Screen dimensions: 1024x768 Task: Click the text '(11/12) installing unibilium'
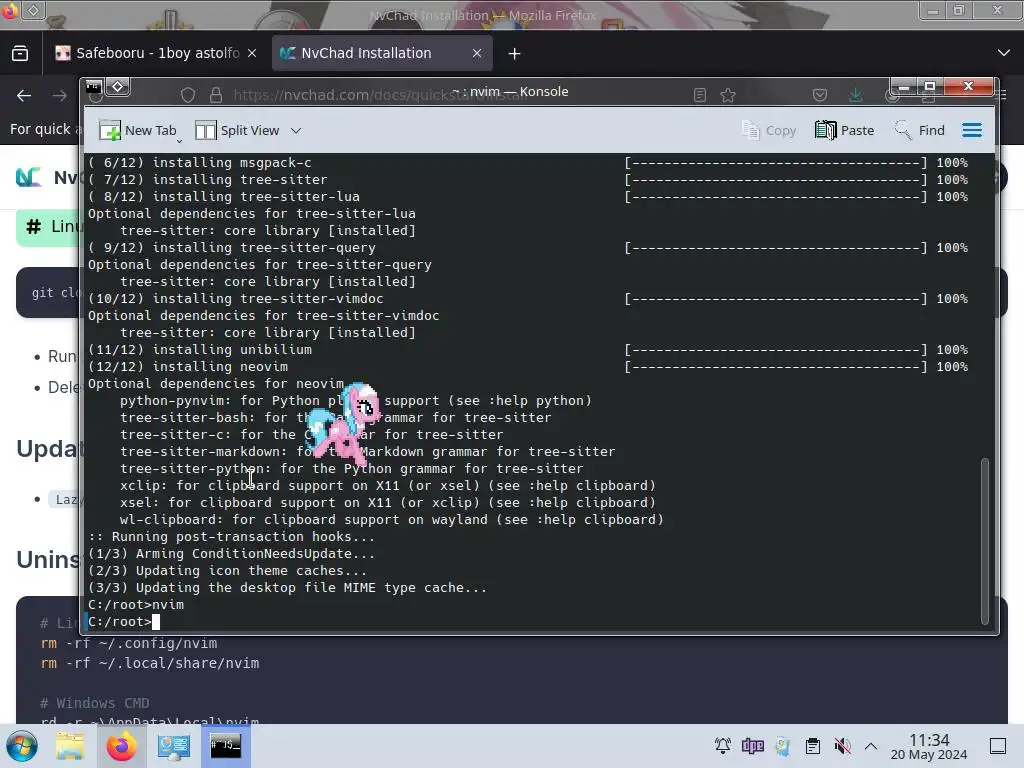click(200, 349)
